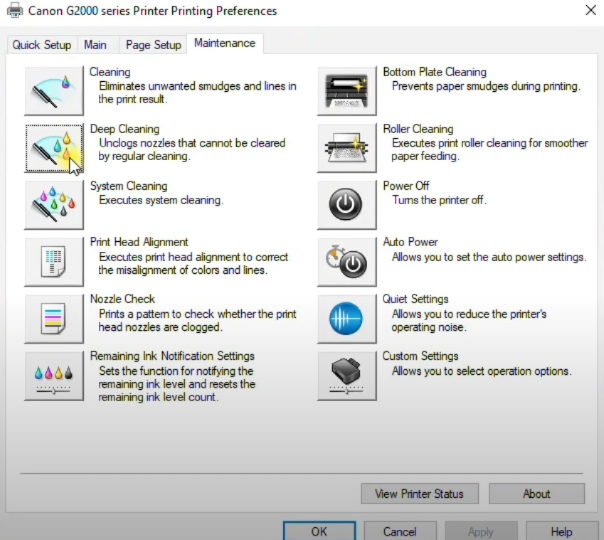Close the Printing Preferences window

tap(591, 10)
